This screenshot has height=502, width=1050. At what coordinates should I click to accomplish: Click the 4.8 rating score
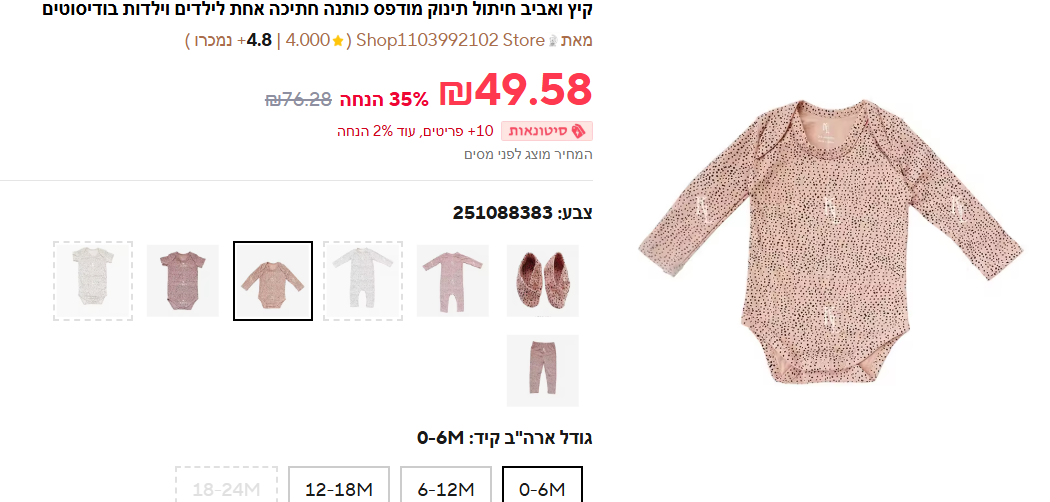pyautogui.click(x=259, y=40)
